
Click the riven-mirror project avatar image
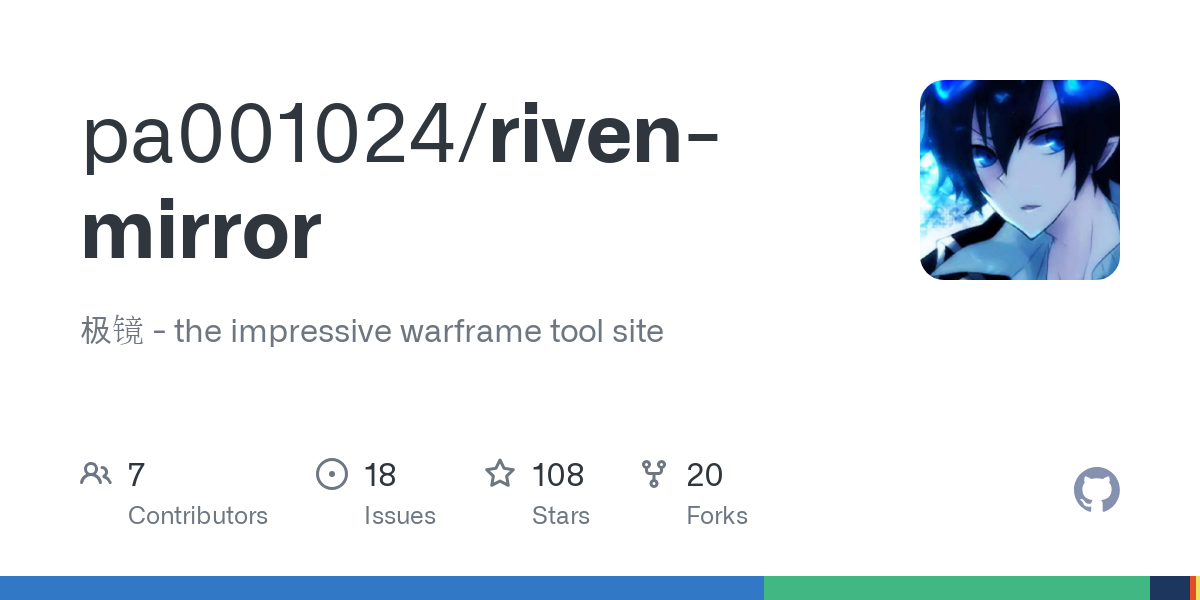(1019, 180)
